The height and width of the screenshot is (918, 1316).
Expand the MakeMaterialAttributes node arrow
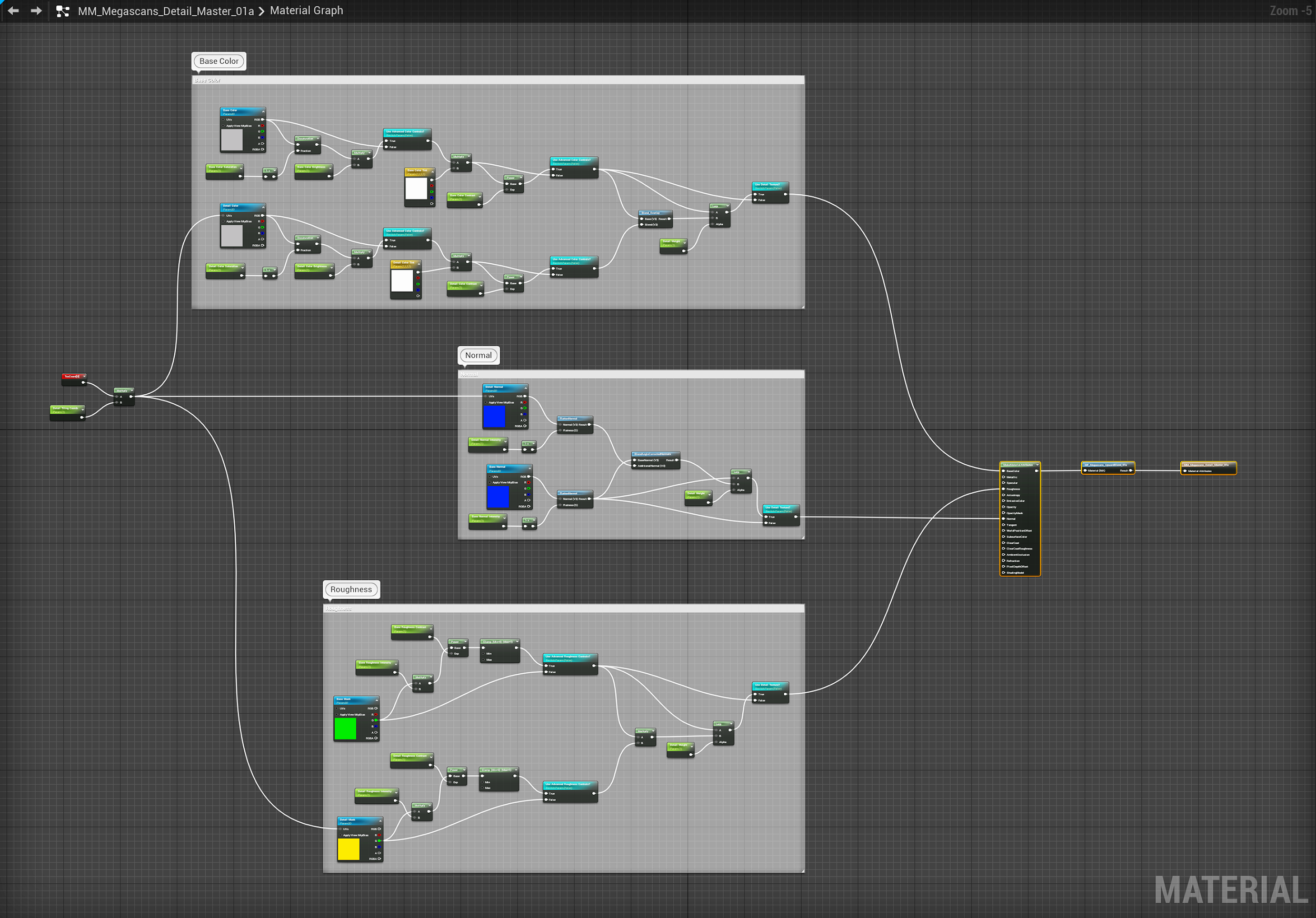click(x=1037, y=465)
